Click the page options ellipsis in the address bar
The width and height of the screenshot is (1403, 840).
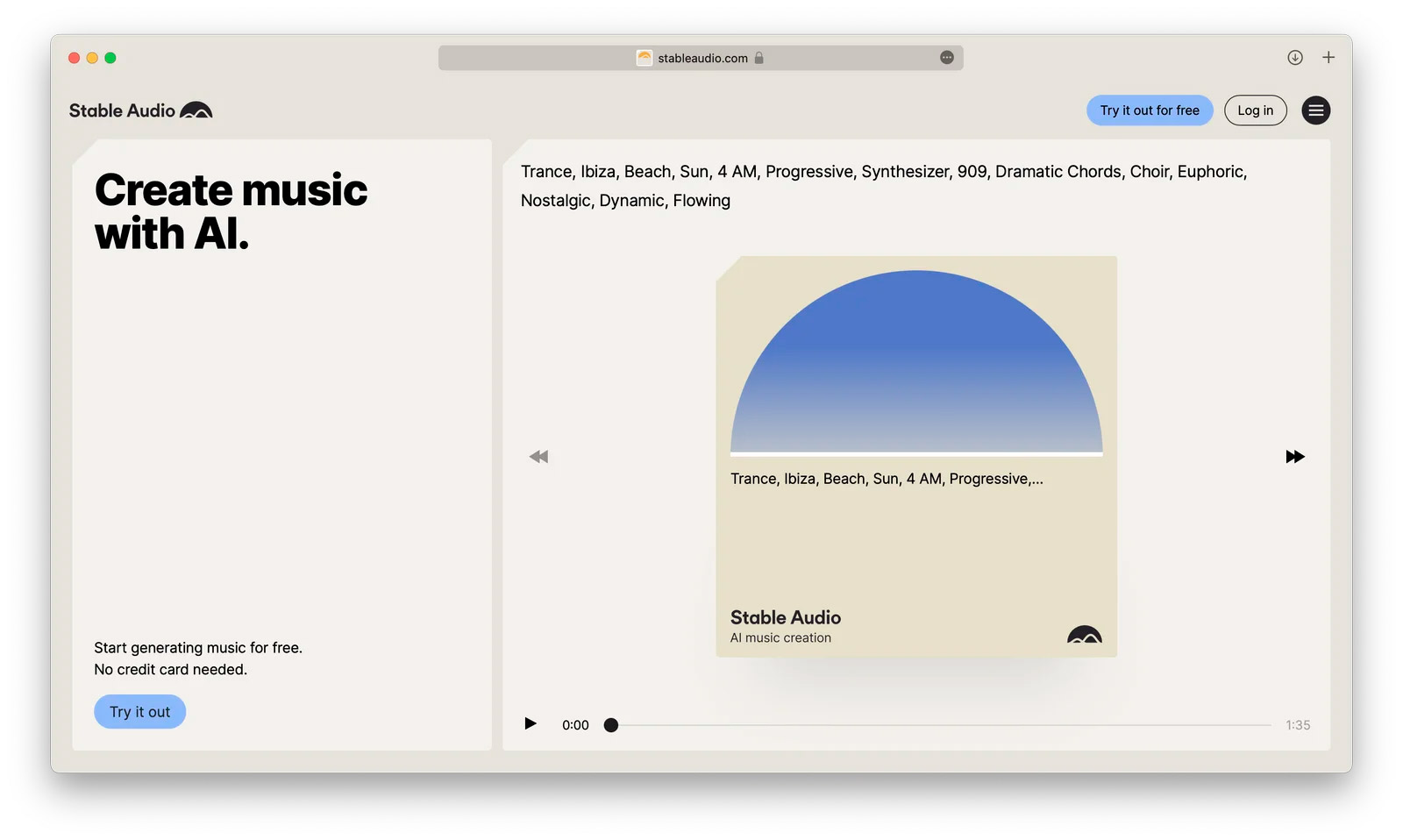coord(946,58)
